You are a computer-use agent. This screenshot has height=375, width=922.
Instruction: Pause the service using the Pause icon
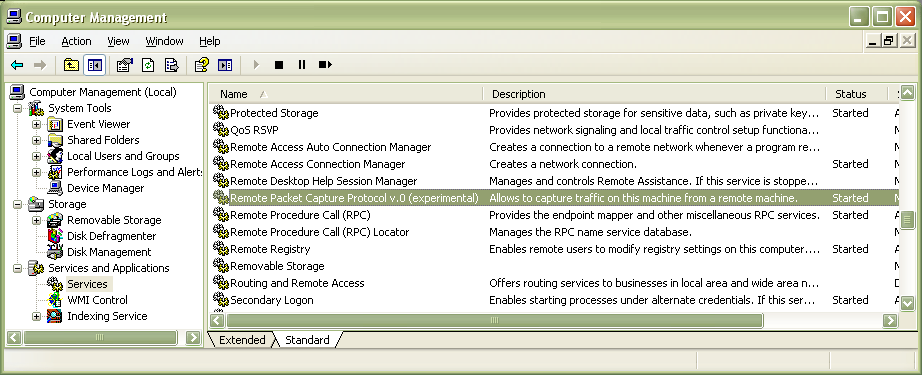pos(302,65)
